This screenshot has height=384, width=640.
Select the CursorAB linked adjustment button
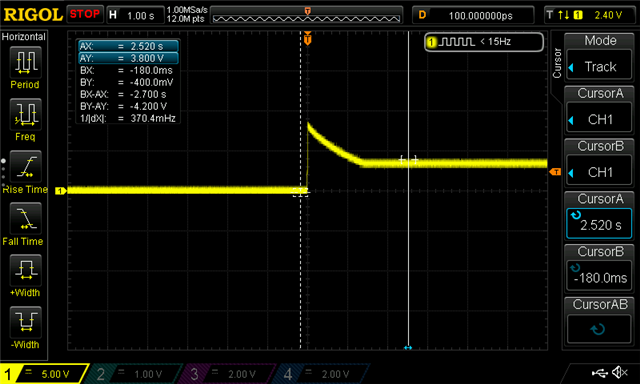600,329
